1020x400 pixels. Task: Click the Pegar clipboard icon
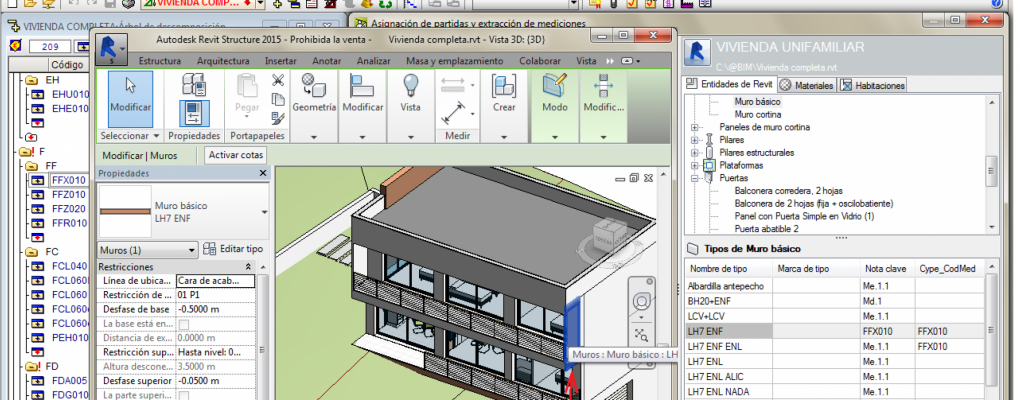click(x=247, y=87)
